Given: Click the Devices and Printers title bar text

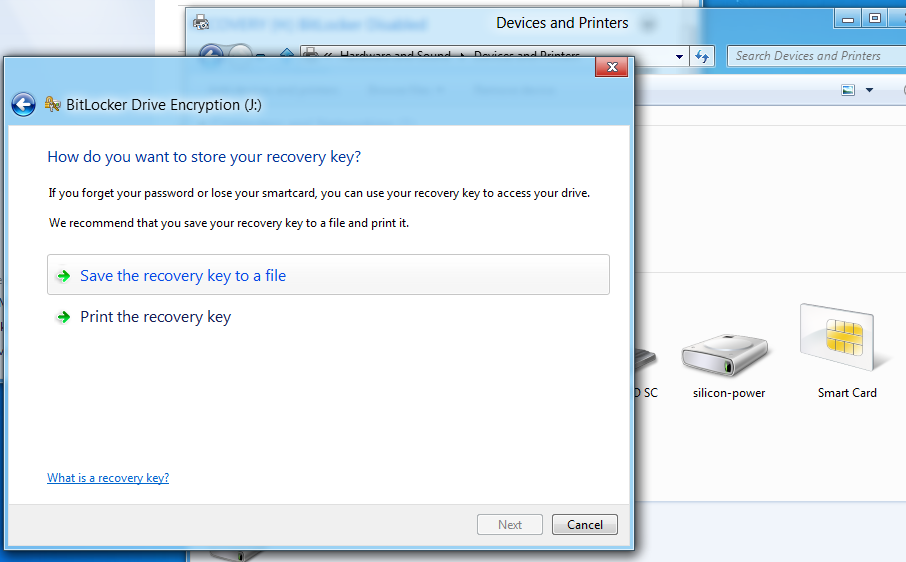Looking at the screenshot, I should coord(562,23).
